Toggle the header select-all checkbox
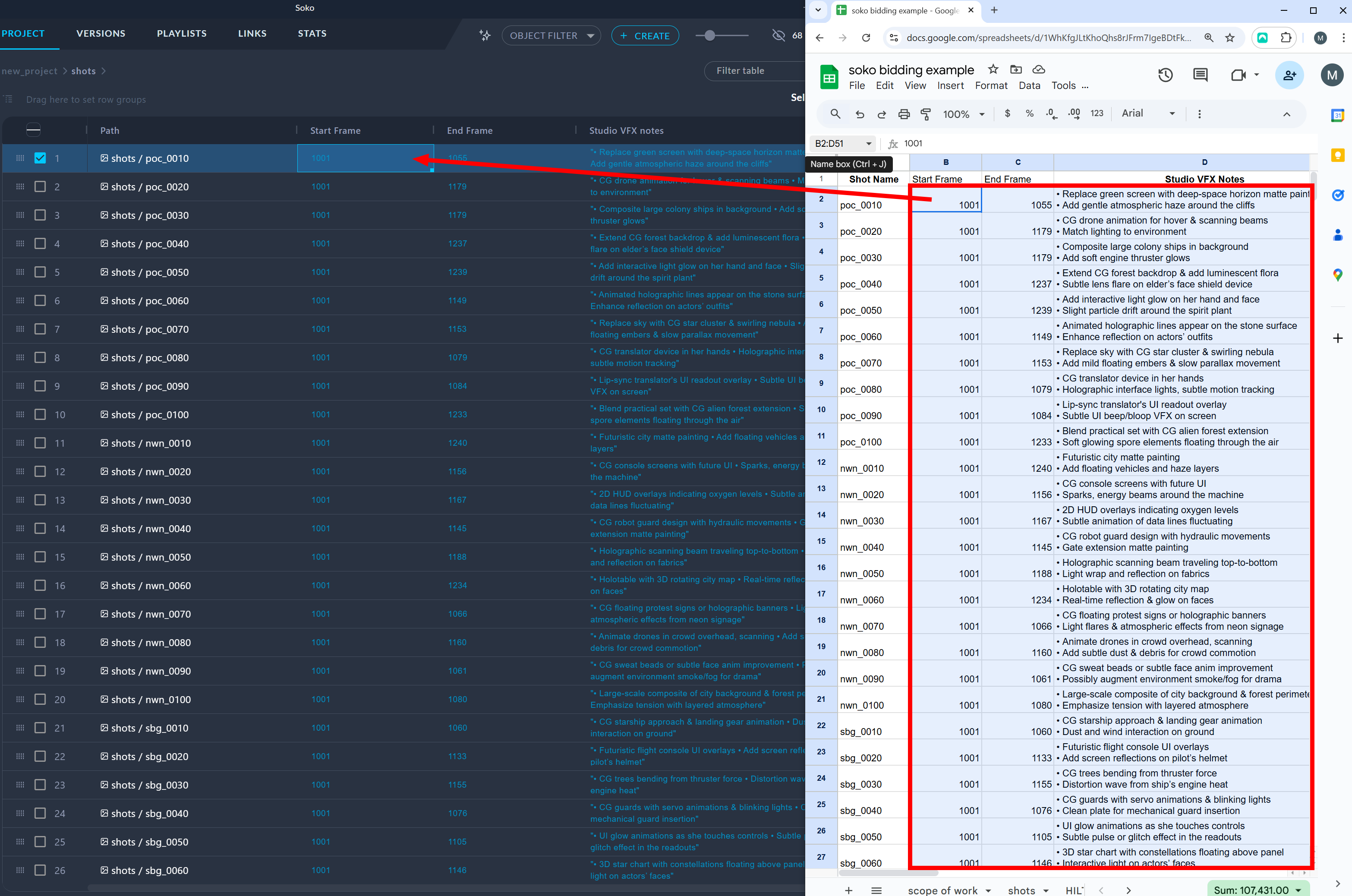The height and width of the screenshot is (896, 1352). 34,130
